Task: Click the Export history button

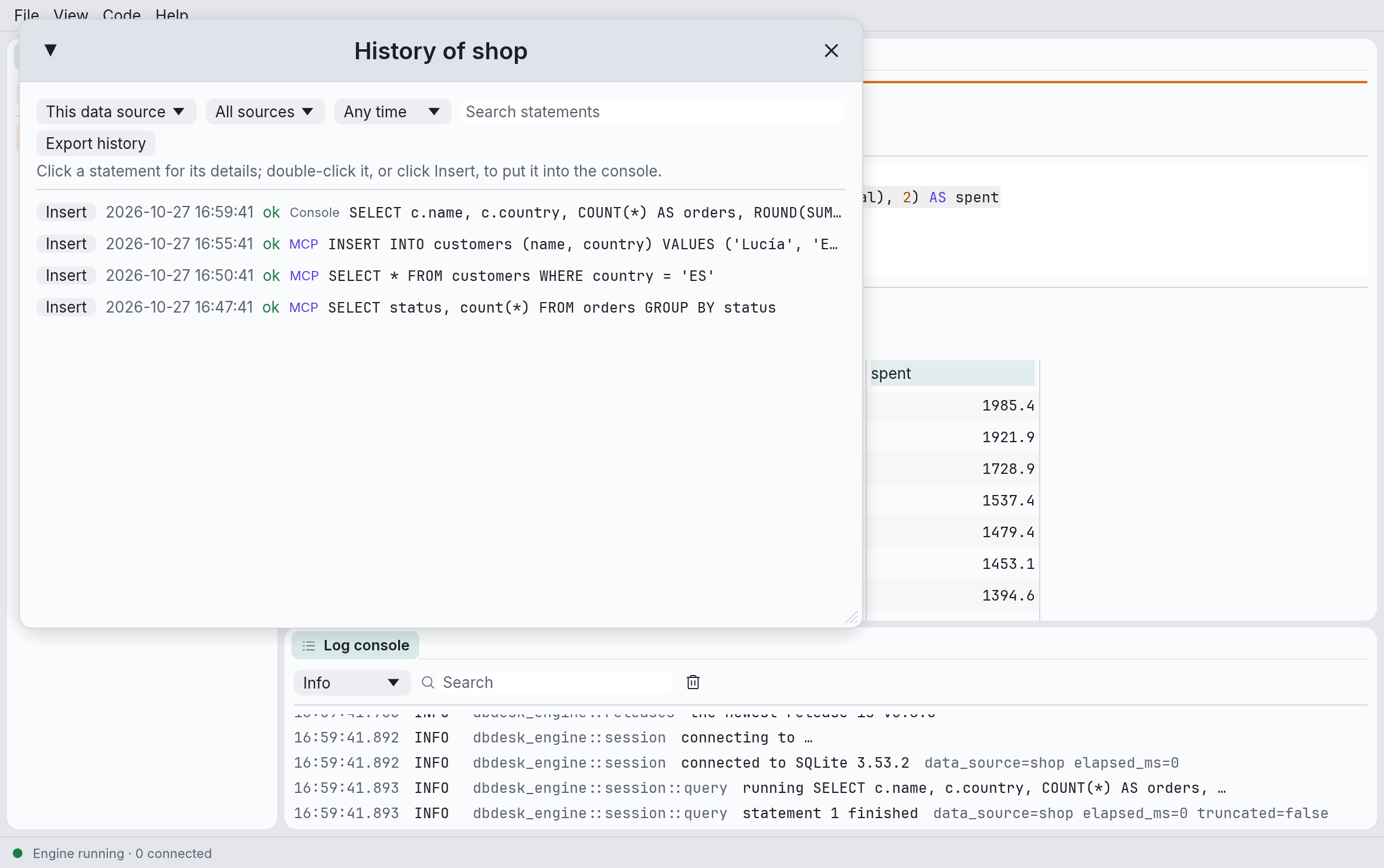Action: 96,143
